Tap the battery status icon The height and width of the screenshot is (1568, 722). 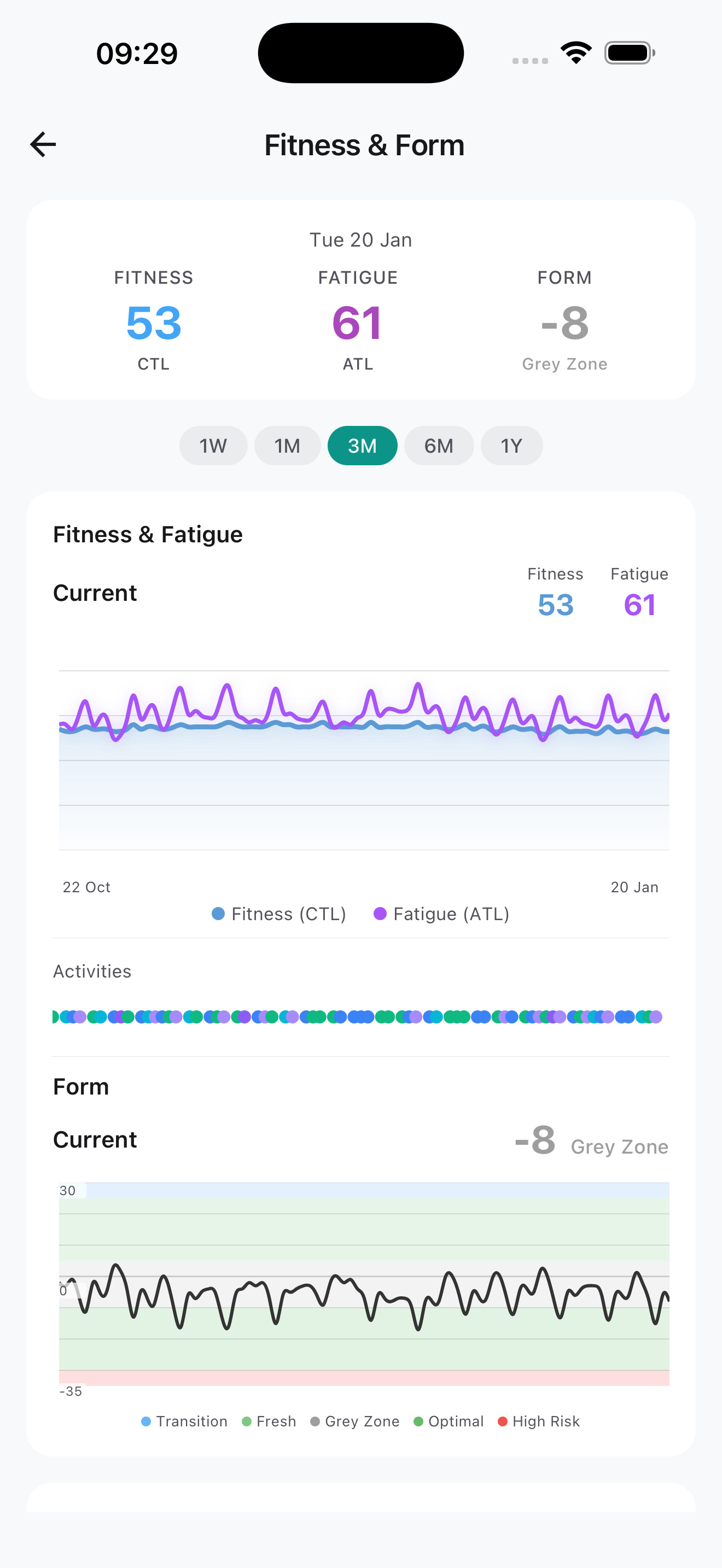(629, 53)
